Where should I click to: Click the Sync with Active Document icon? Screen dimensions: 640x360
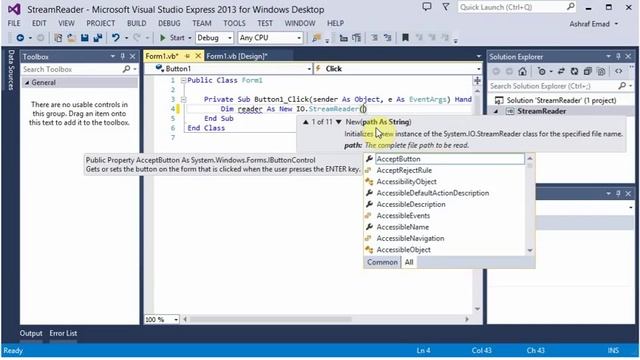point(561,72)
